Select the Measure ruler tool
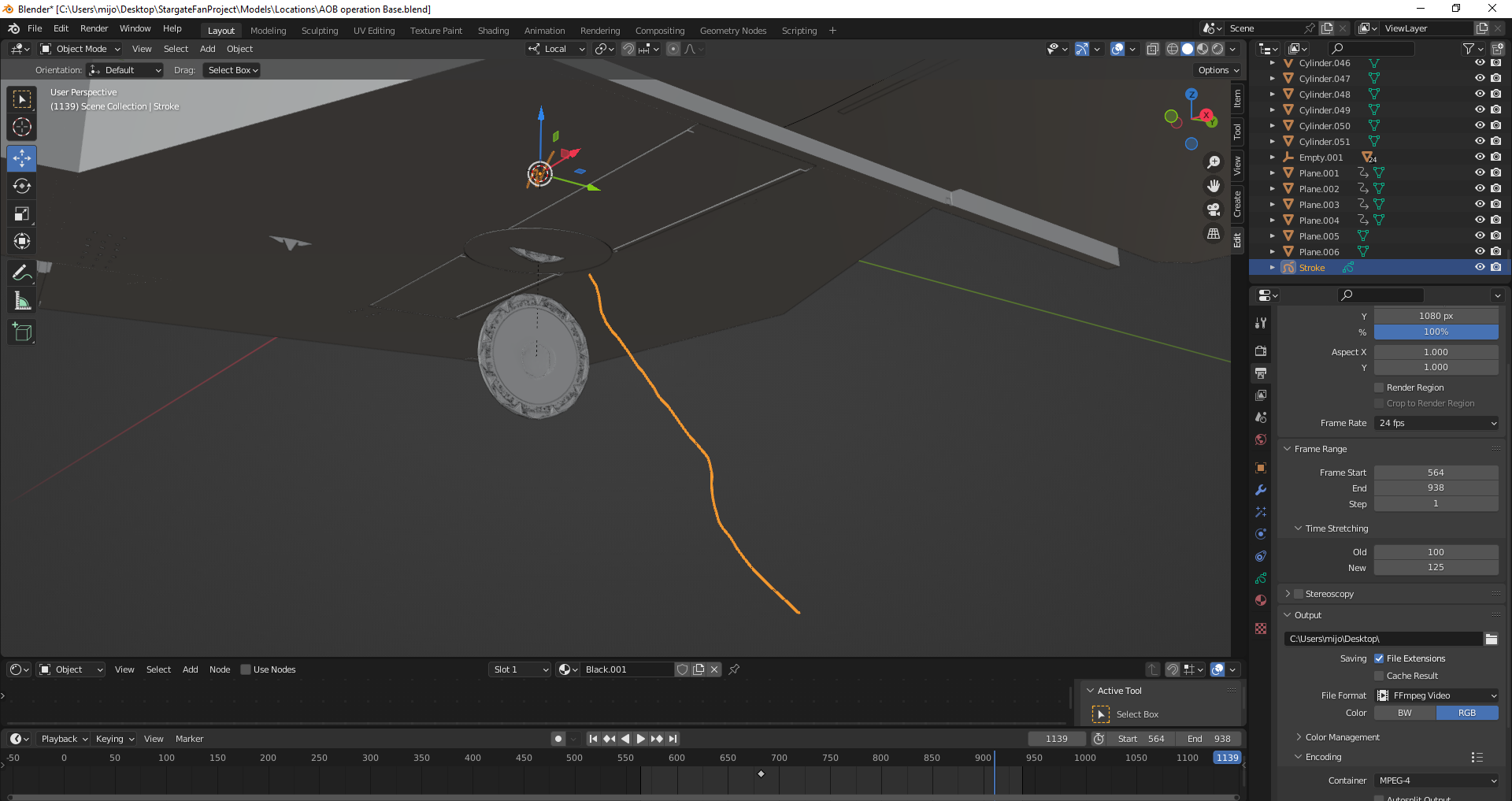Viewport: 1512px width, 801px height. point(22,301)
